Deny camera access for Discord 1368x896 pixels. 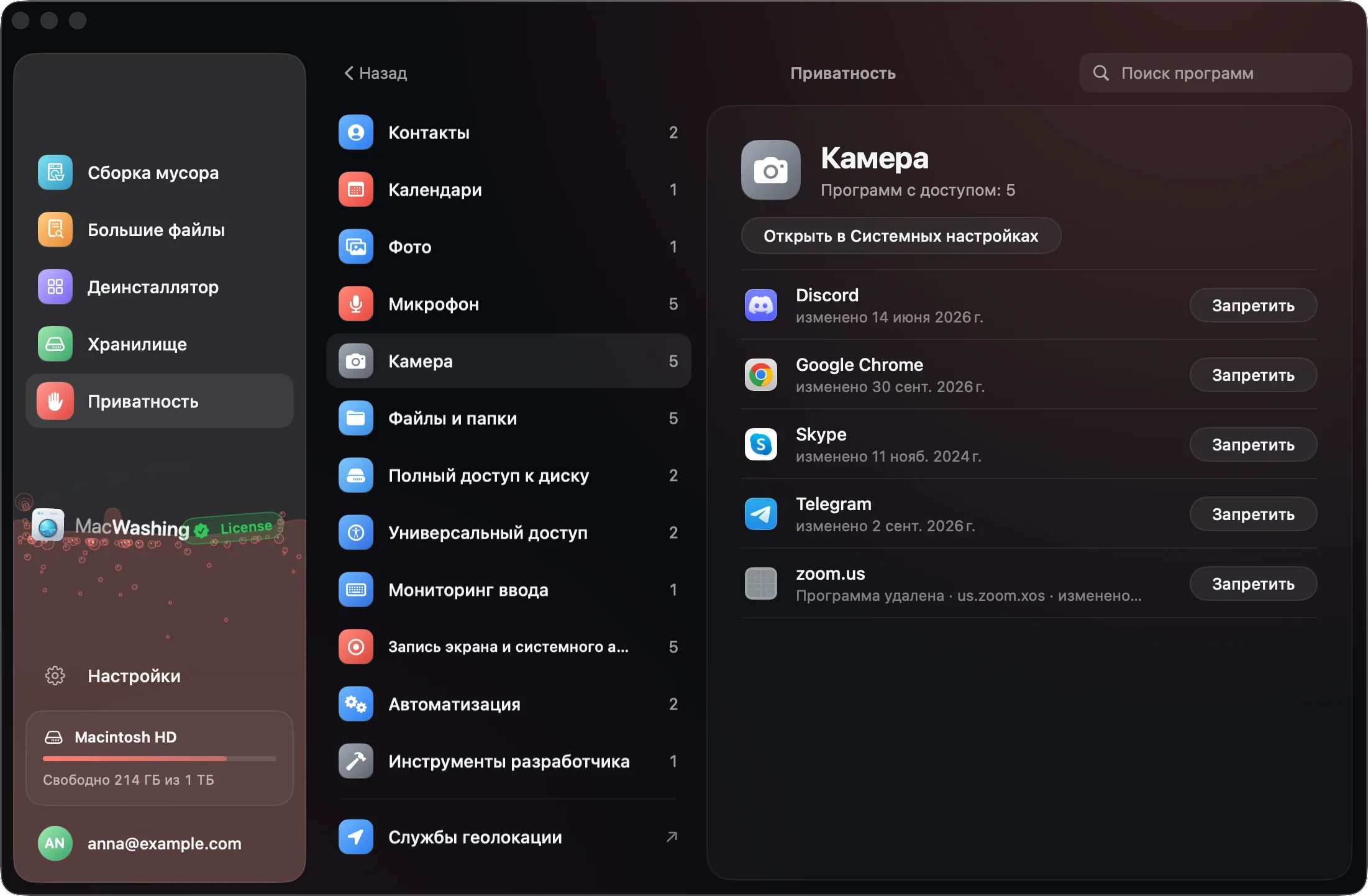1253,305
